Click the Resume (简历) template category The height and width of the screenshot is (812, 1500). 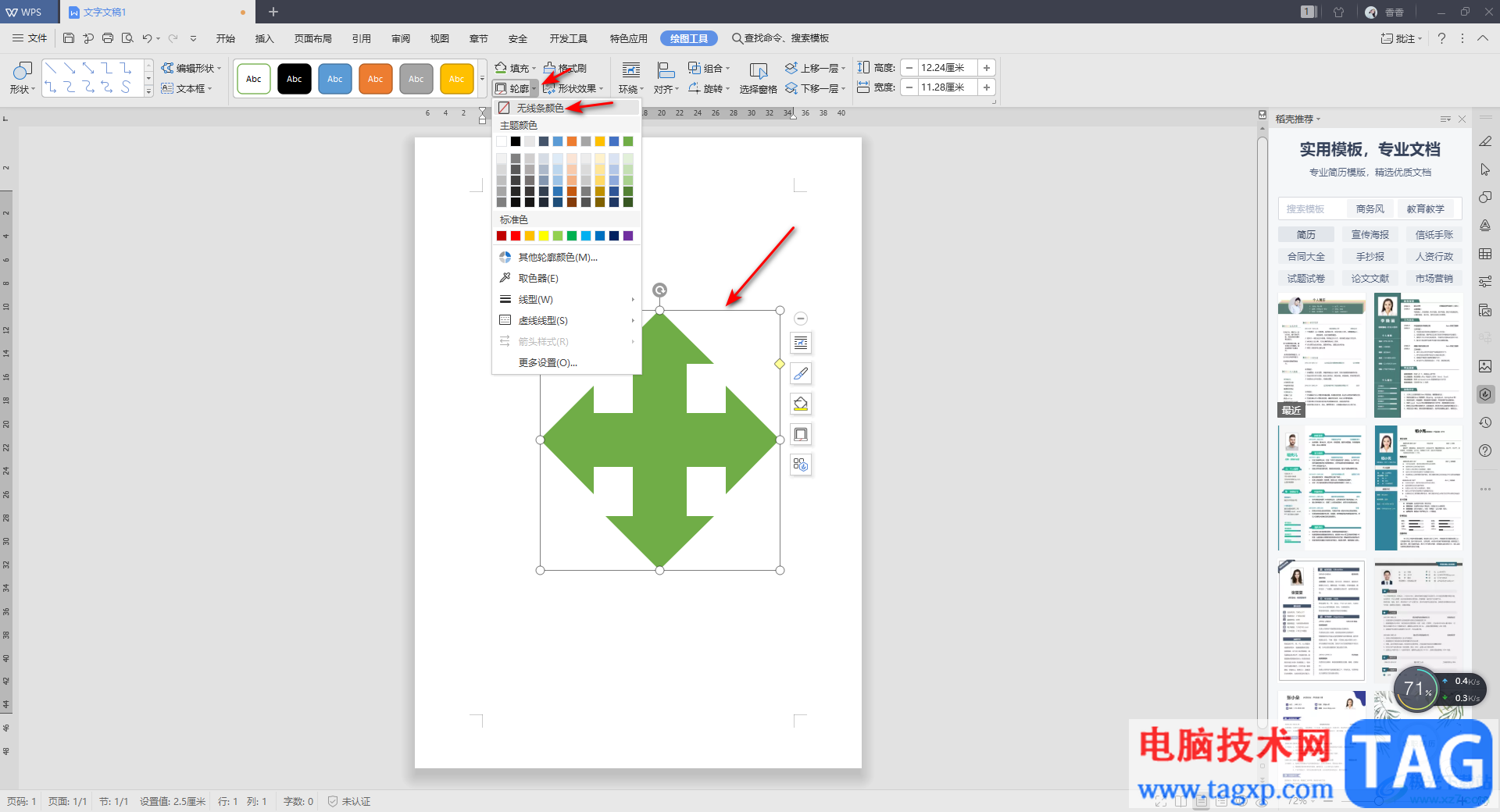[x=1305, y=235]
